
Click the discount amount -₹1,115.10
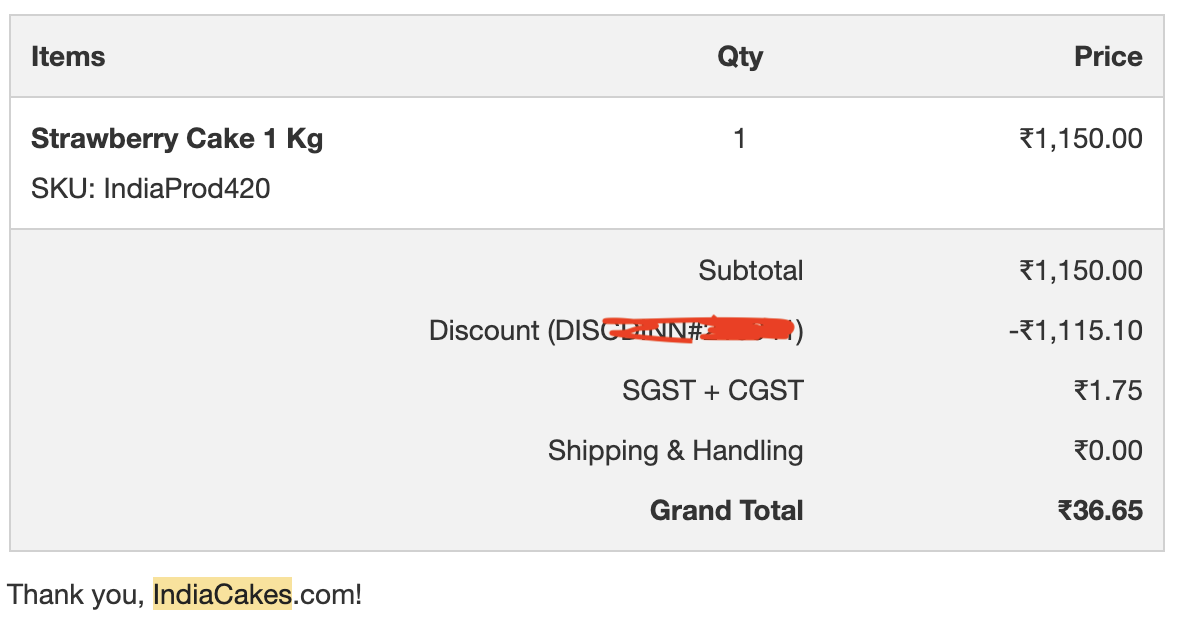(1075, 330)
